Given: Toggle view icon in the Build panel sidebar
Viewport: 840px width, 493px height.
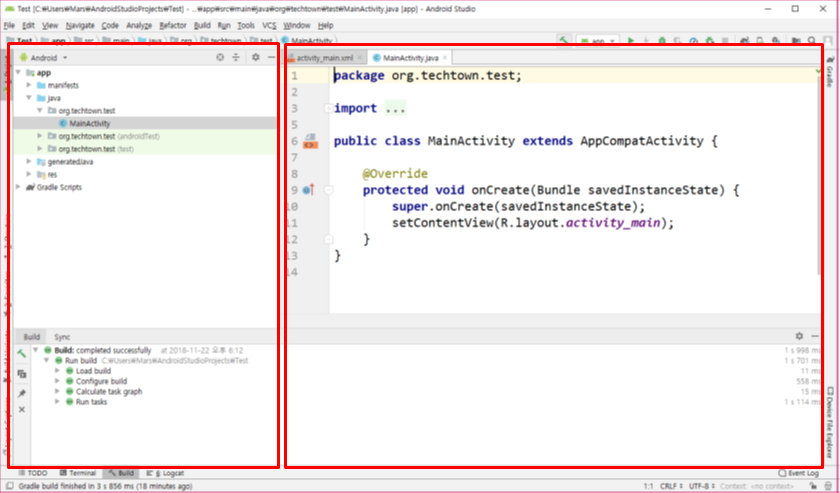Looking at the screenshot, I should coord(21,374).
